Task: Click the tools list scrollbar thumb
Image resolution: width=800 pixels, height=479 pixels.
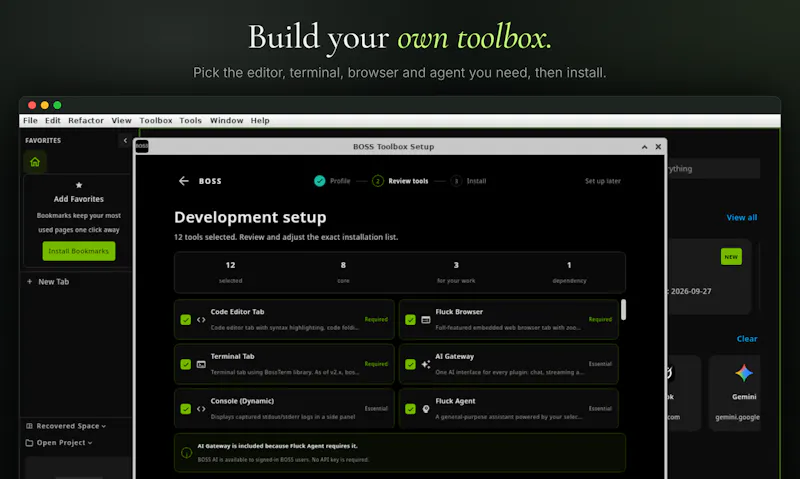Action: tap(623, 310)
